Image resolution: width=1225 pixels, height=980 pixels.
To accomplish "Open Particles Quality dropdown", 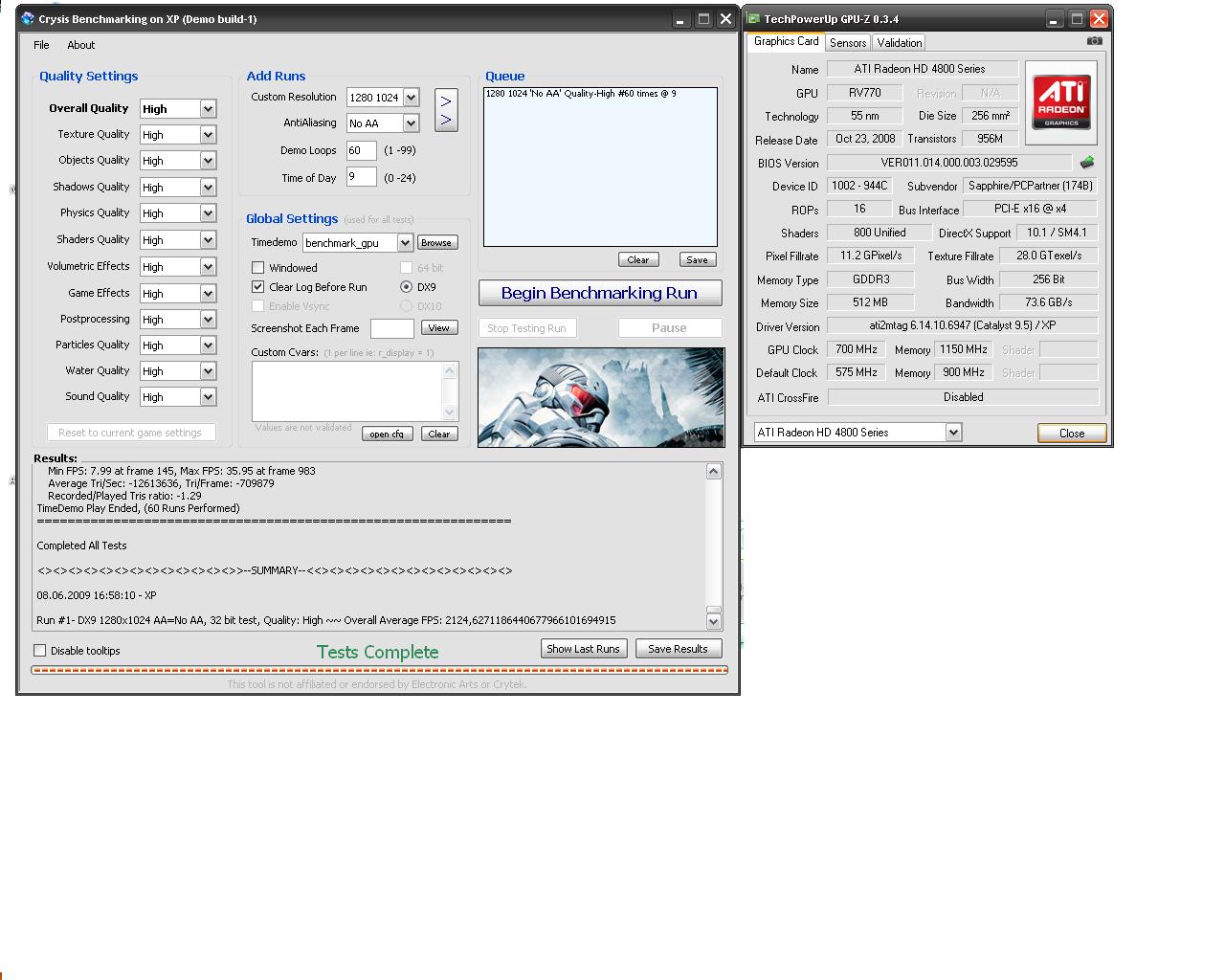I will (208, 345).
